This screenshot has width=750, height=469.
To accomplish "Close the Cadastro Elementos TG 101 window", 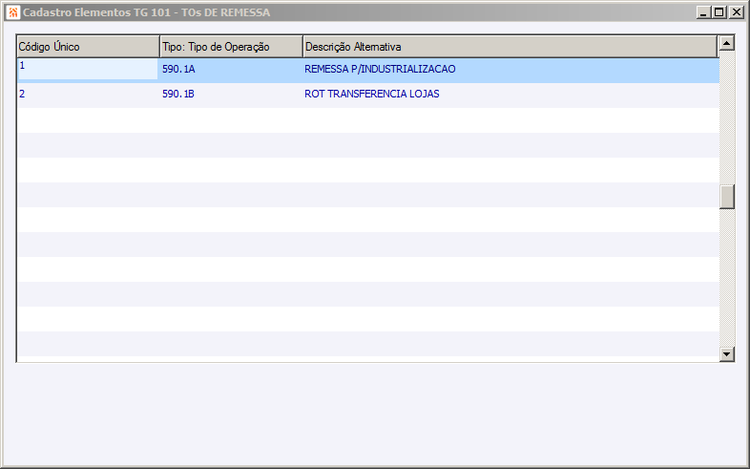I will pos(736,12).
